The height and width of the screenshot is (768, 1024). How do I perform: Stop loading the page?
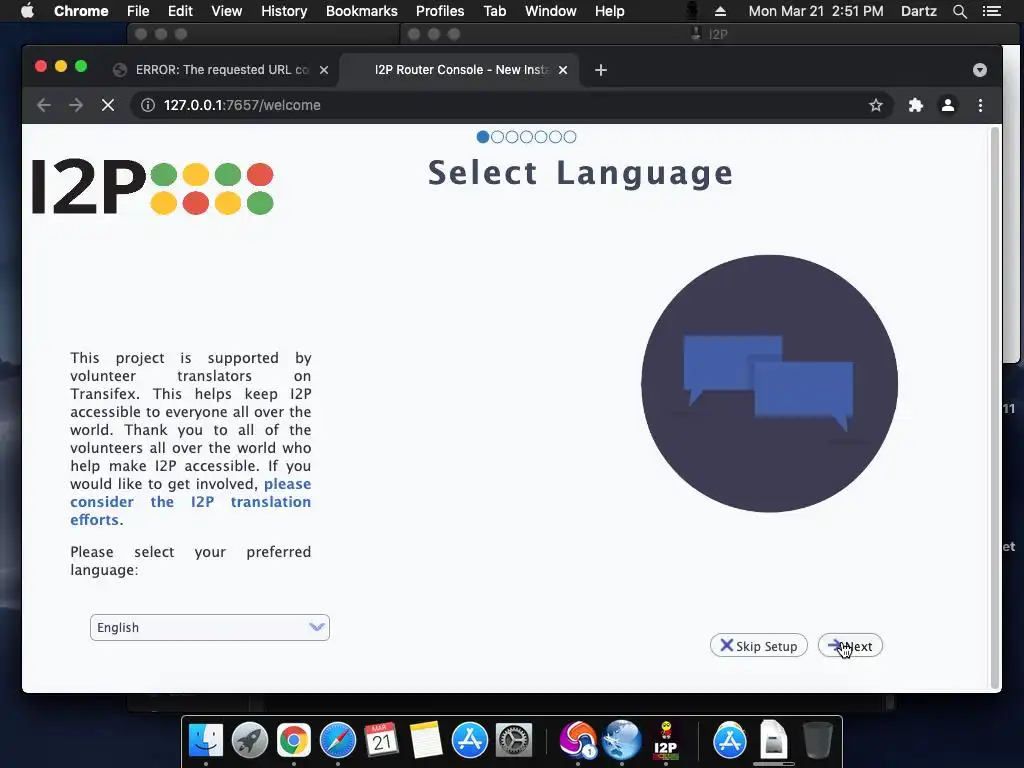[x=108, y=105]
